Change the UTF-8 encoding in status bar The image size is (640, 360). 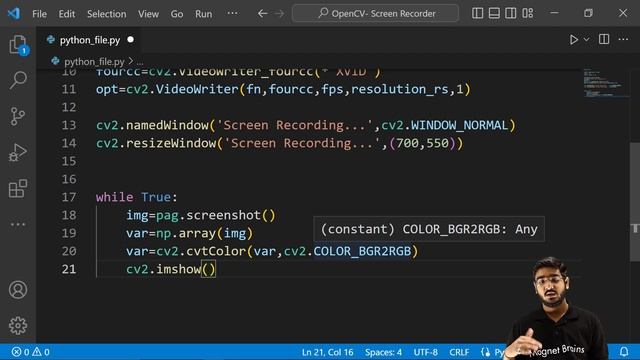coord(425,352)
